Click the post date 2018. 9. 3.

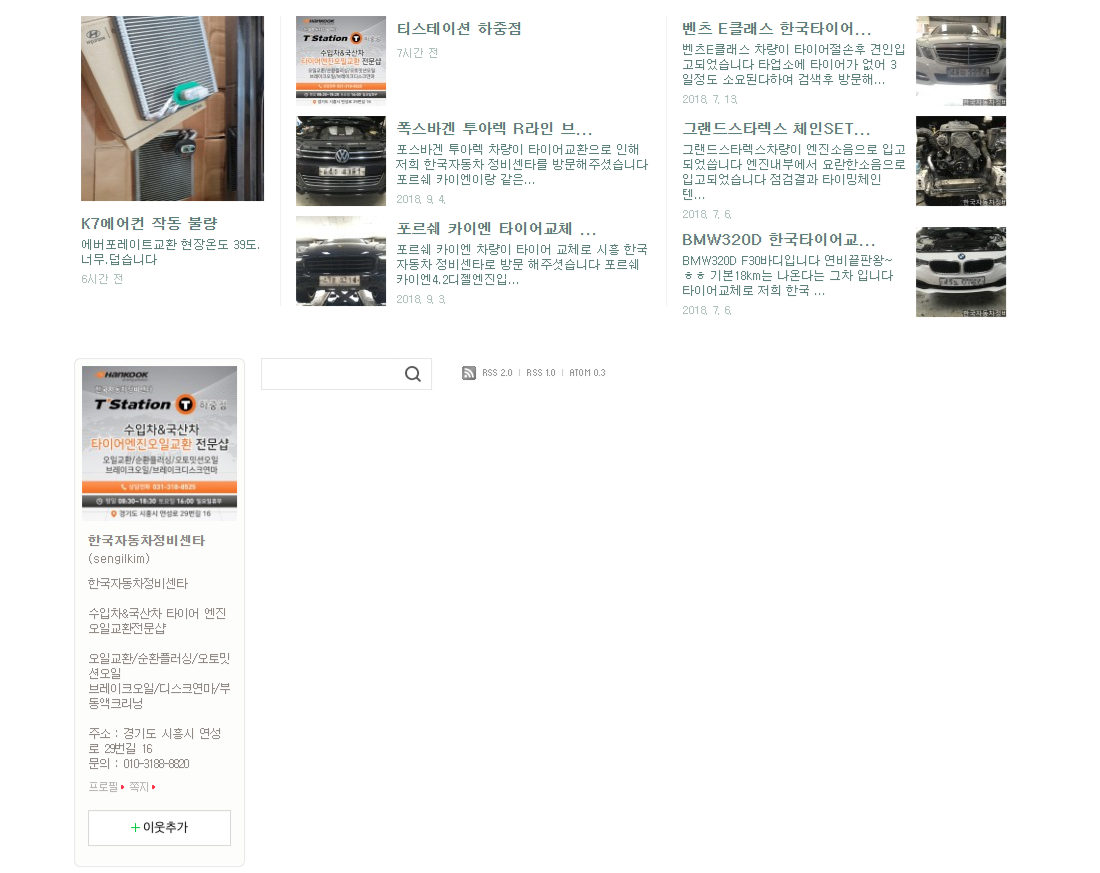421,299
